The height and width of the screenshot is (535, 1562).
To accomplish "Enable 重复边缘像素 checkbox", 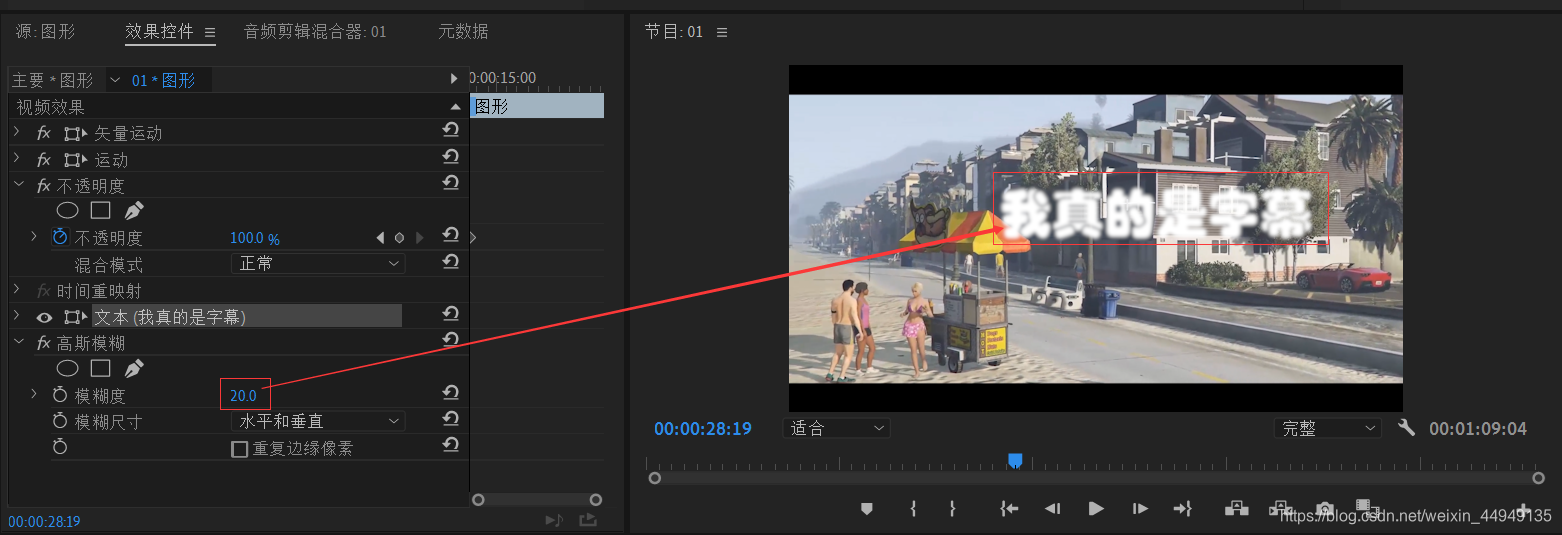I will 239,449.
